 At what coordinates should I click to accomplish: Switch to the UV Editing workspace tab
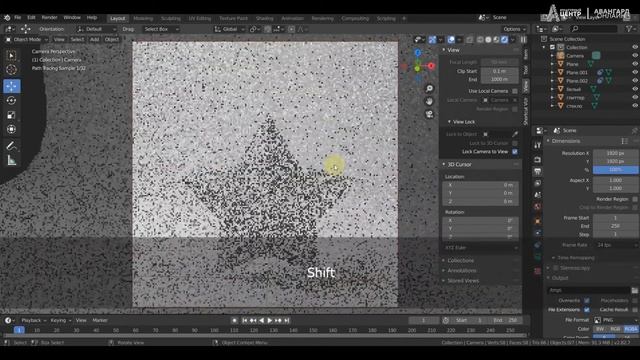coord(200,18)
